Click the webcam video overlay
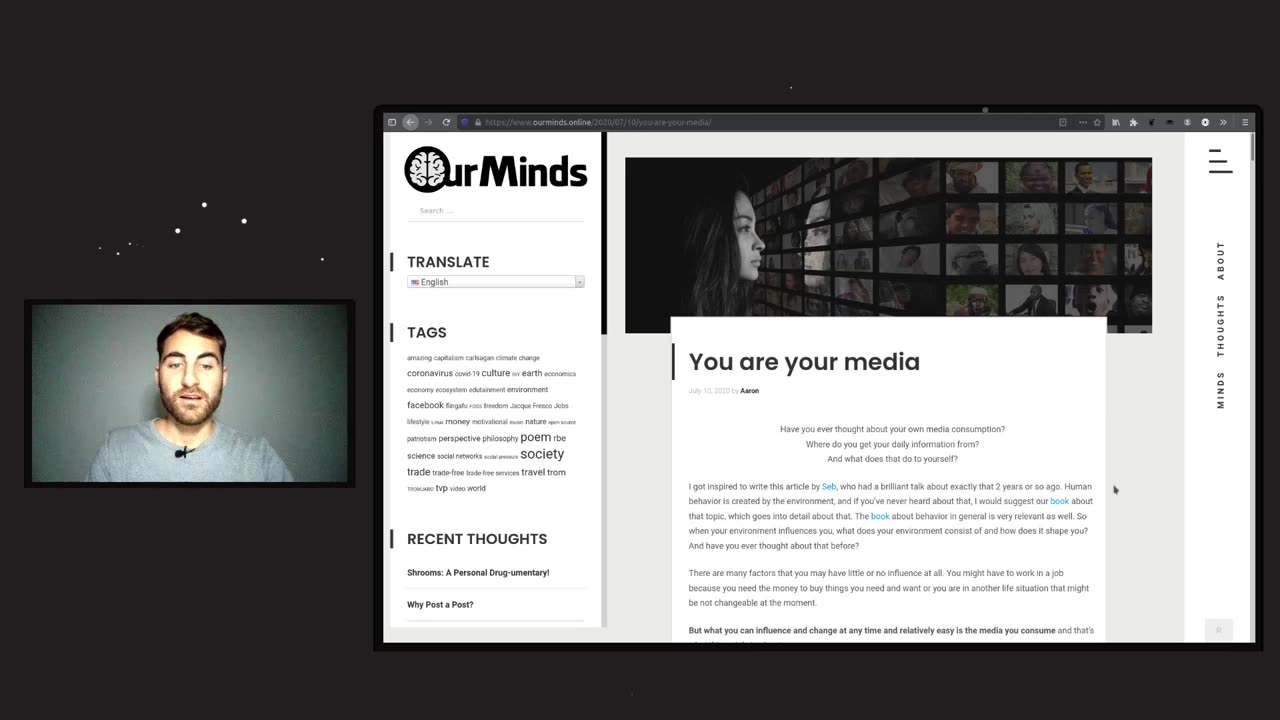Viewport: 1280px width, 720px height. pos(190,393)
